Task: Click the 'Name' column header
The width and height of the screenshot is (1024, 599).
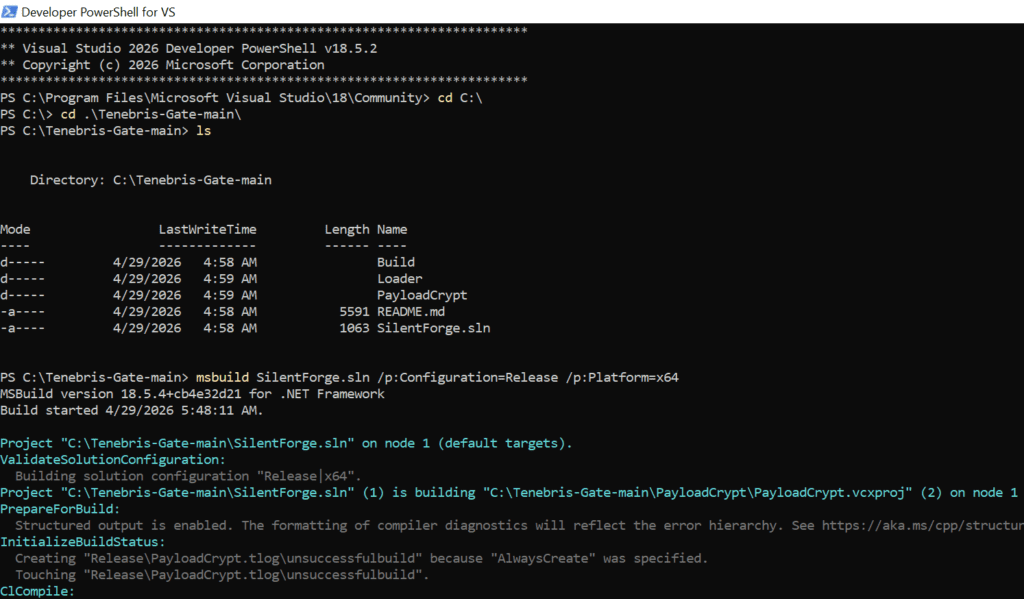Action: pos(392,229)
